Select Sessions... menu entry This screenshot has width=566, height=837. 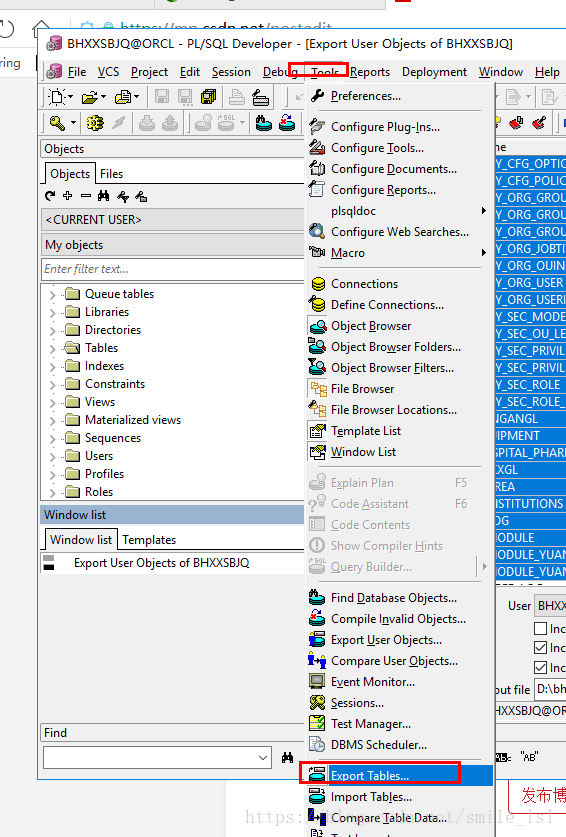[x=398, y=702]
